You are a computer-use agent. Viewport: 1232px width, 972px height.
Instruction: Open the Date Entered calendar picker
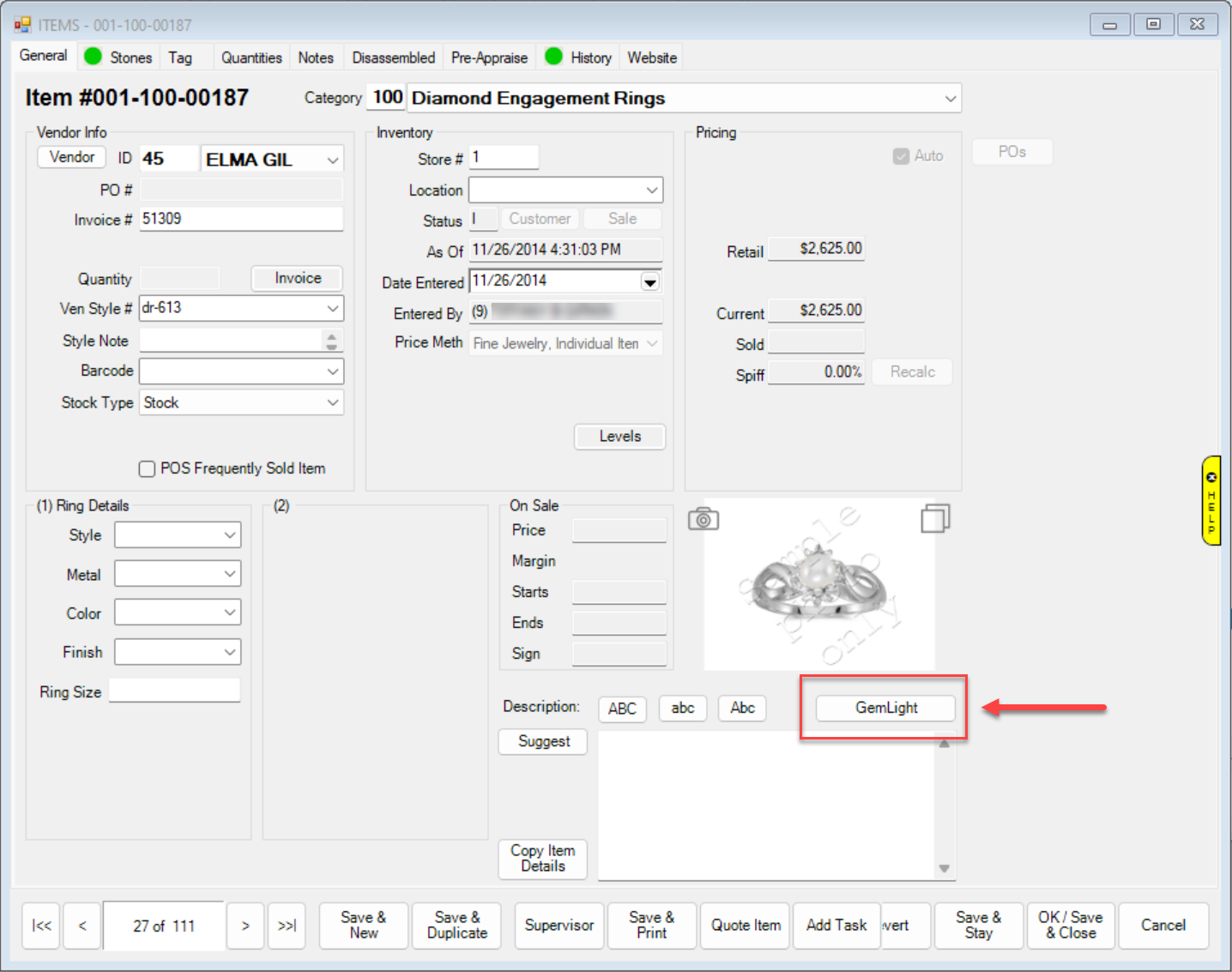pos(650,282)
